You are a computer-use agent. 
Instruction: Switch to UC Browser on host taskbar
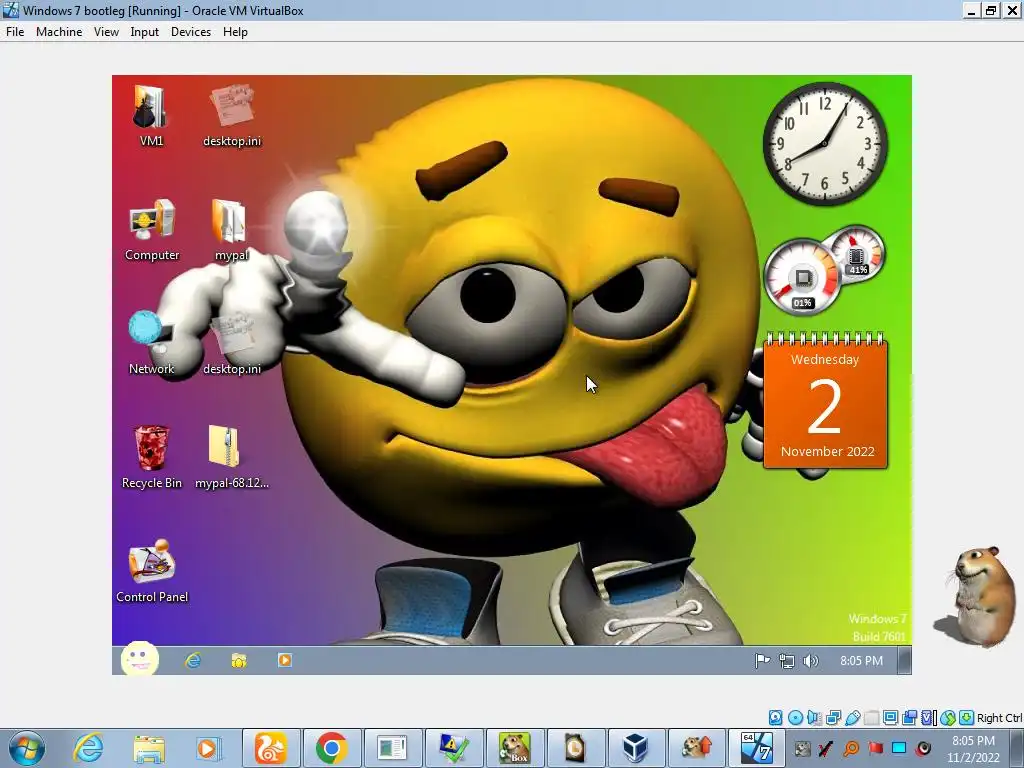coord(271,748)
